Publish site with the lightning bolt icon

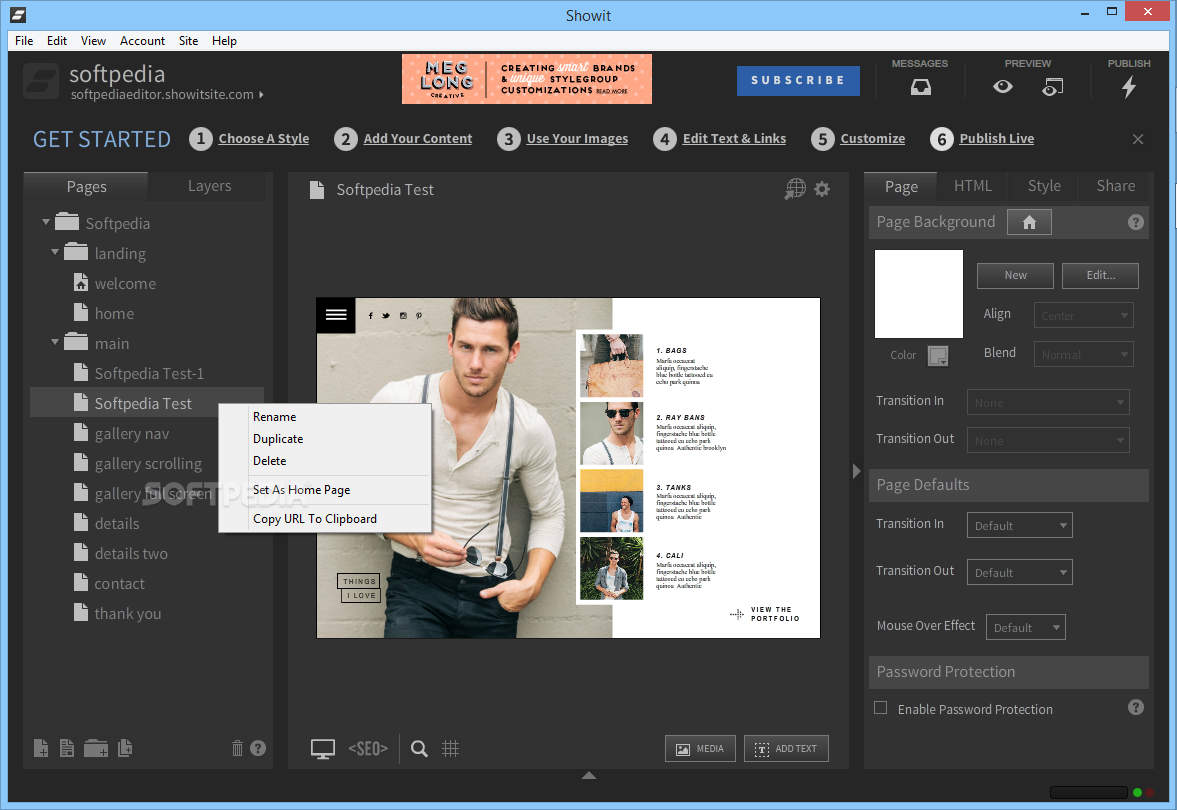pos(1128,88)
